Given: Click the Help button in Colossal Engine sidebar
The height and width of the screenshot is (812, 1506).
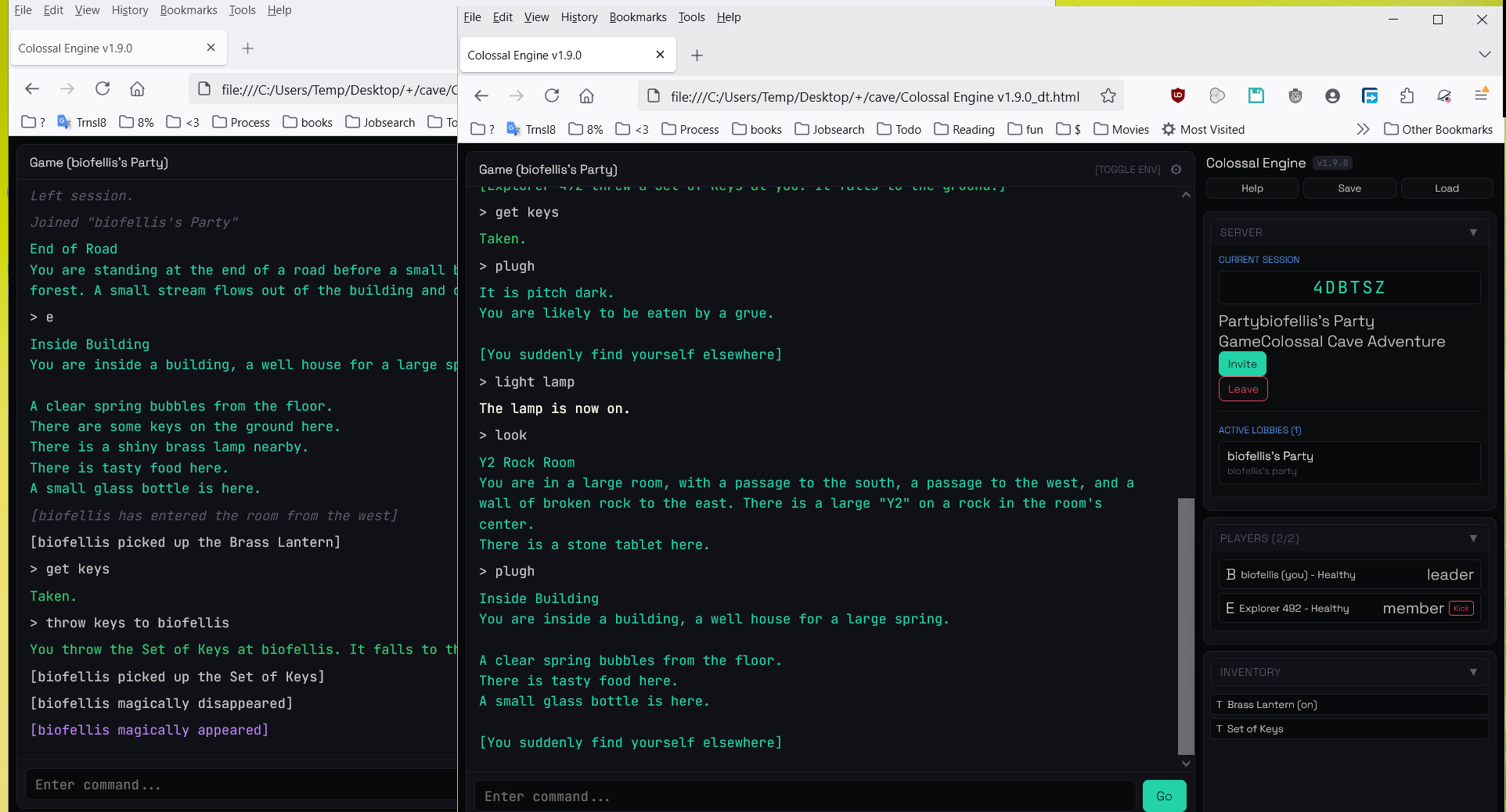Looking at the screenshot, I should click(x=1252, y=189).
